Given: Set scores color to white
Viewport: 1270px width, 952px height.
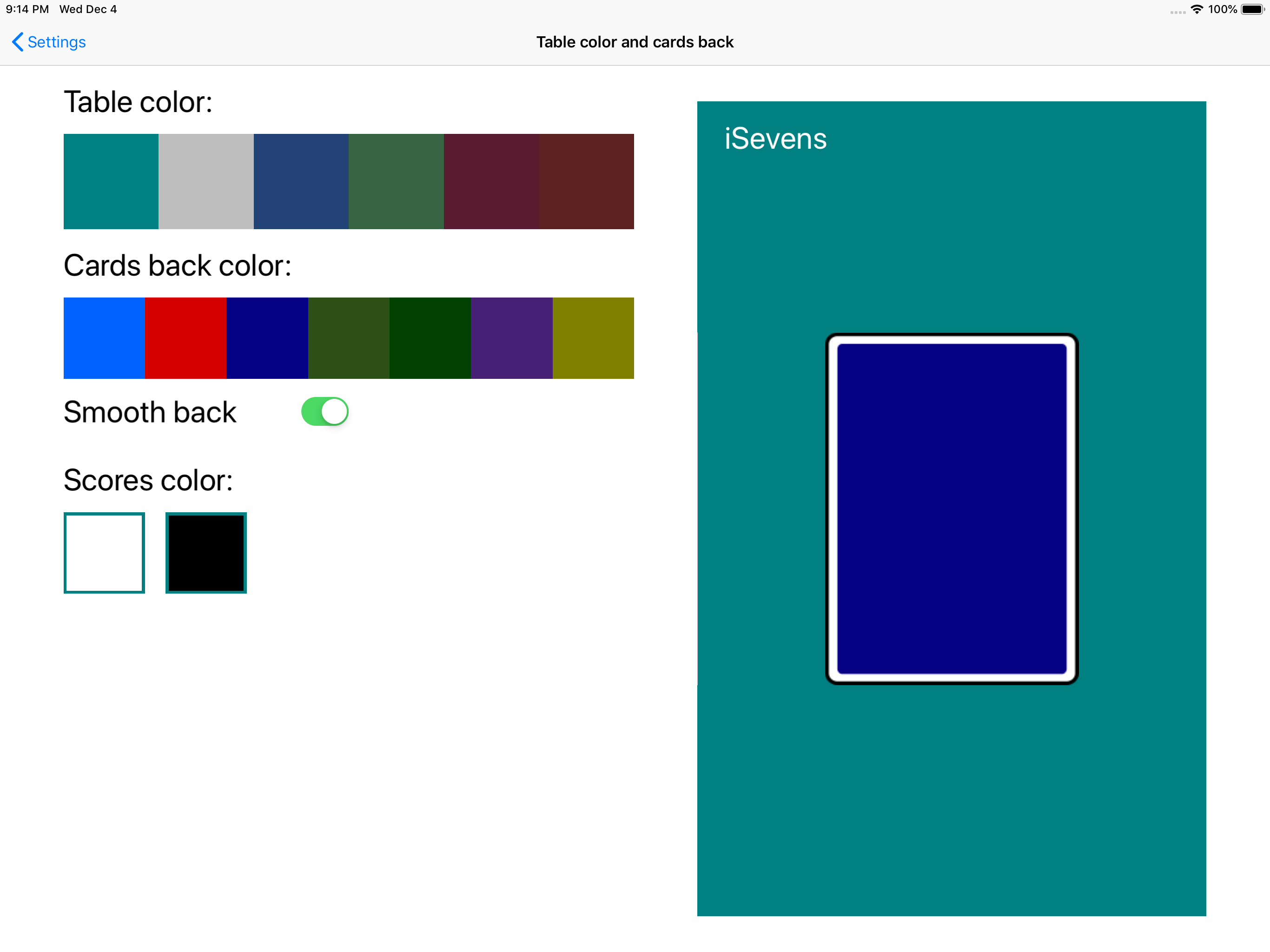Looking at the screenshot, I should (x=104, y=553).
